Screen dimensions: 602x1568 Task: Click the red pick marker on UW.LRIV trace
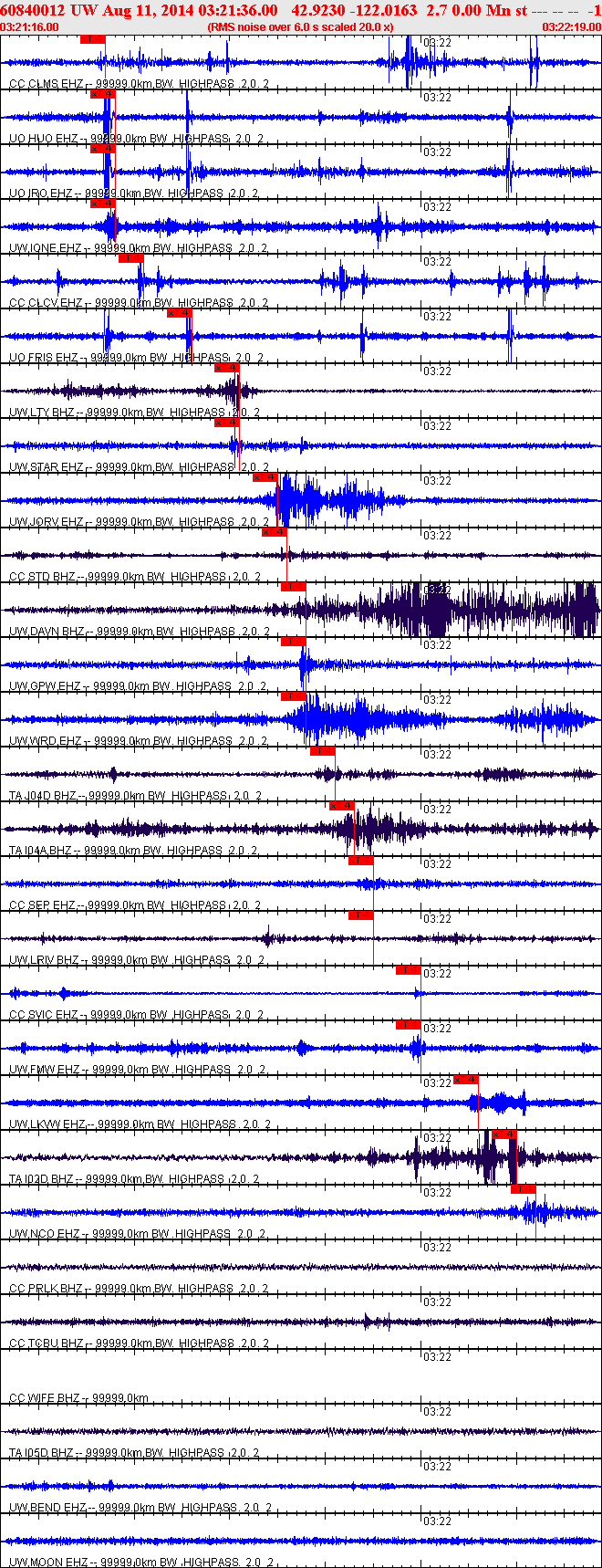pyautogui.click(x=360, y=915)
